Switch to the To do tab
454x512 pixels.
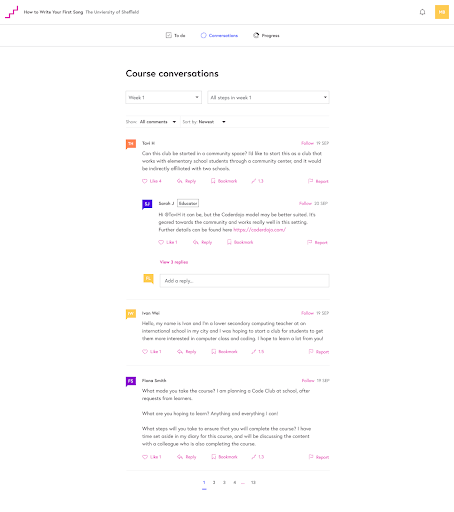click(x=176, y=35)
